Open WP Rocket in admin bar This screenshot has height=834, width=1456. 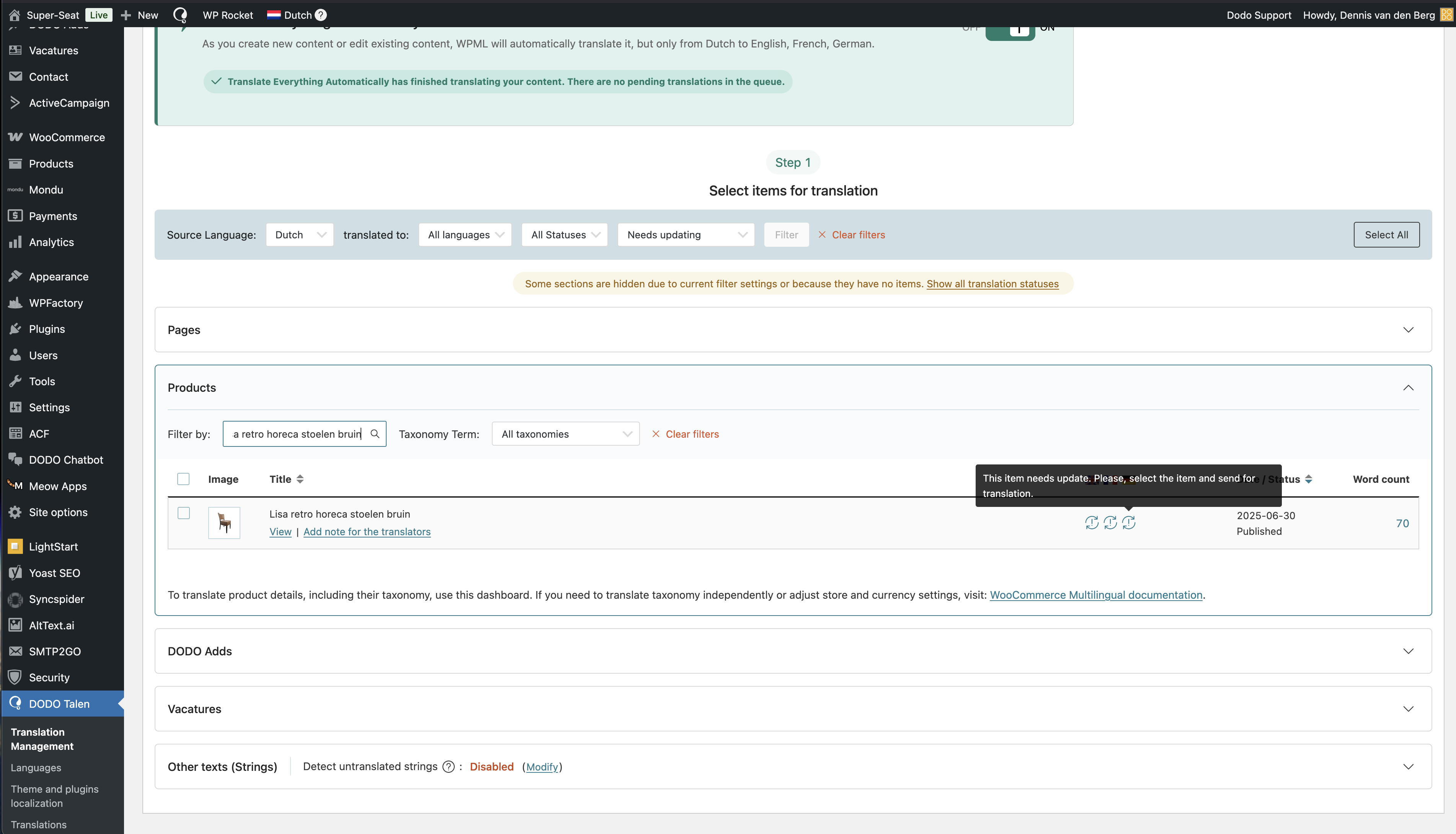click(x=227, y=15)
